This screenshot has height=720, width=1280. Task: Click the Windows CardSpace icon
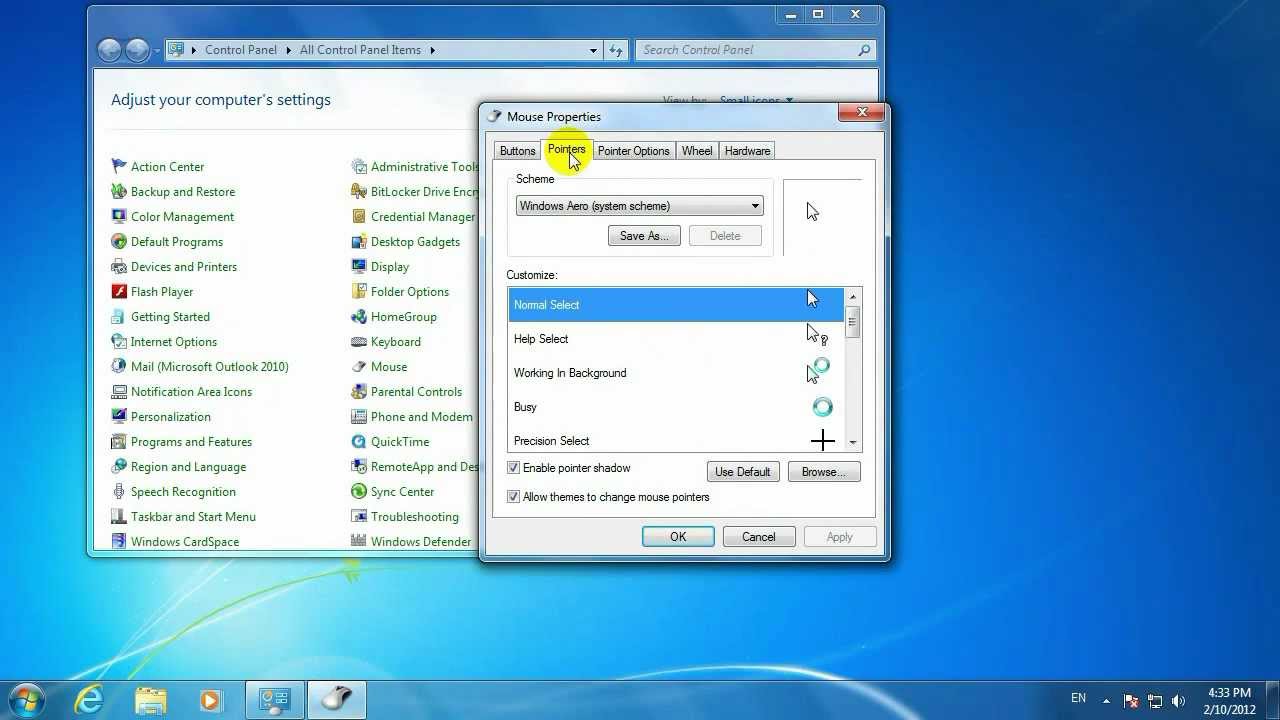pyautogui.click(x=119, y=542)
